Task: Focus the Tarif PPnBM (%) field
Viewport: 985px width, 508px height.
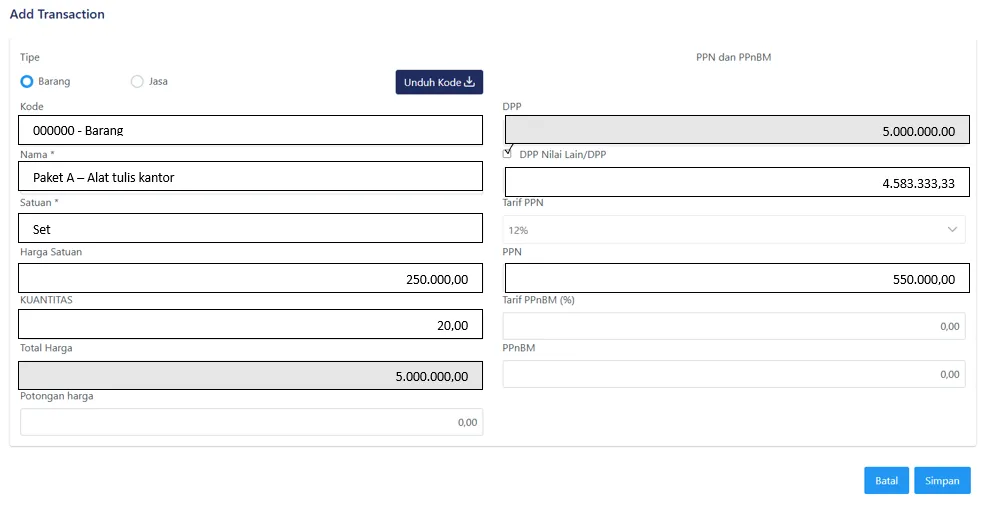Action: pyautogui.click(x=734, y=326)
